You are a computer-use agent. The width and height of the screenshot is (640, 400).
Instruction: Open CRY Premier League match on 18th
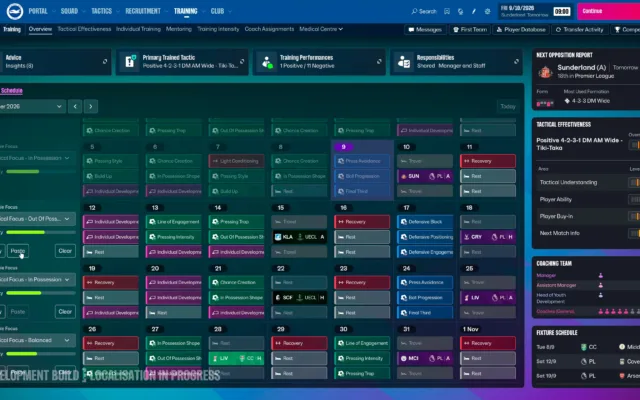[x=488, y=237]
